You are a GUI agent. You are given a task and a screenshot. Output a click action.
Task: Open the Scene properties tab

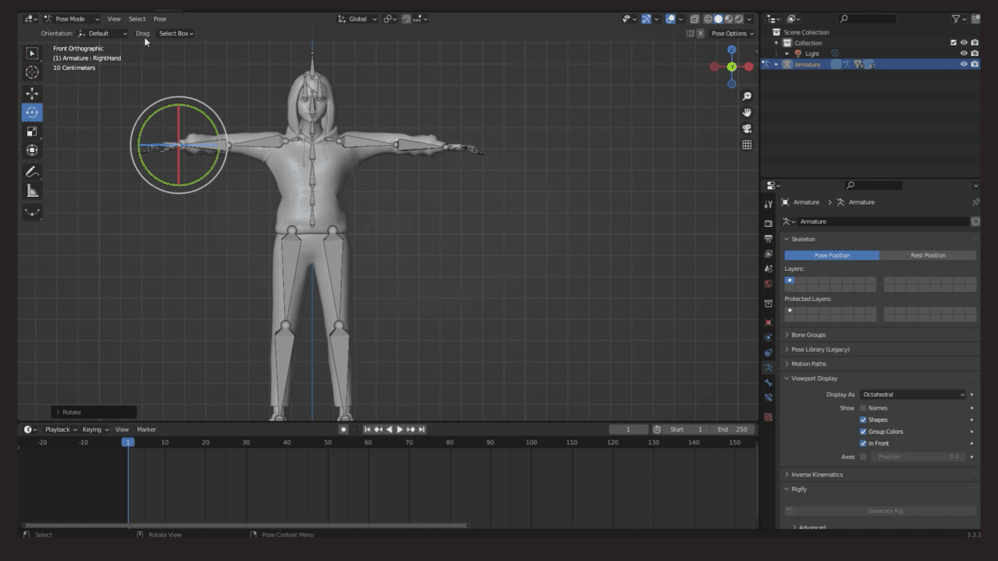click(768, 269)
